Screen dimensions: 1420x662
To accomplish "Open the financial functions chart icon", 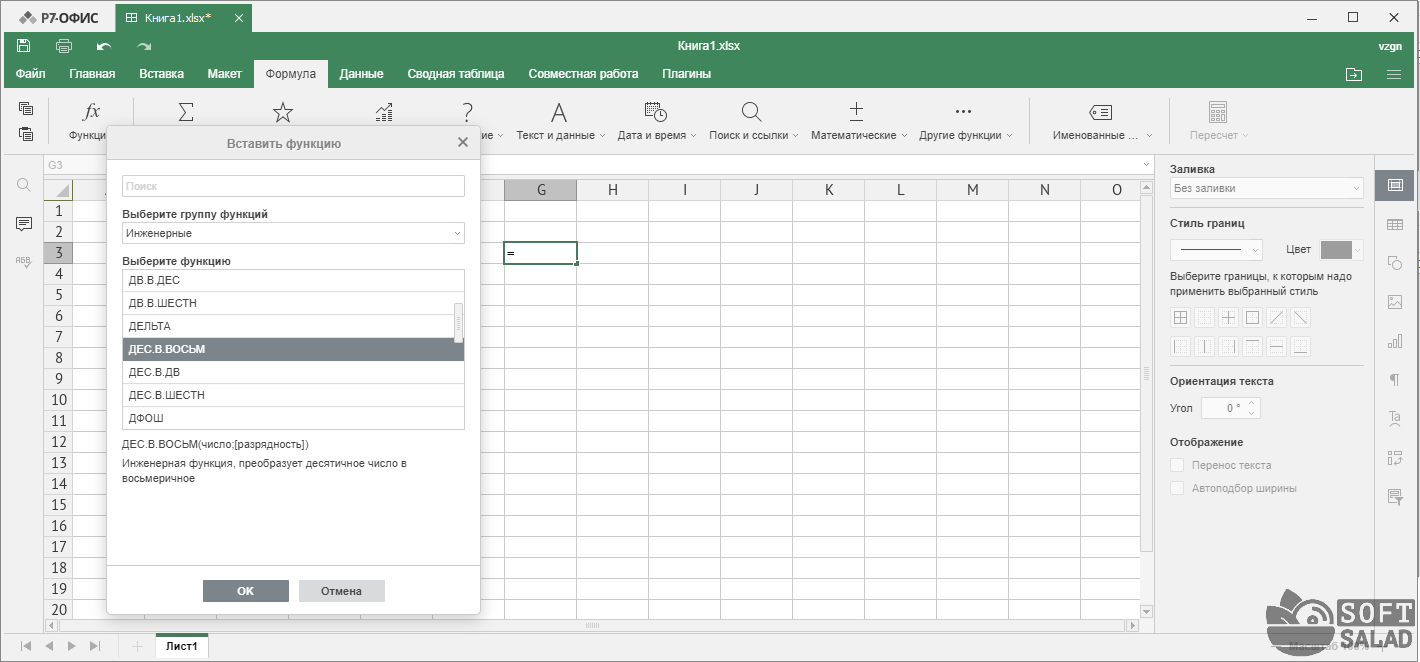I will click(x=384, y=112).
